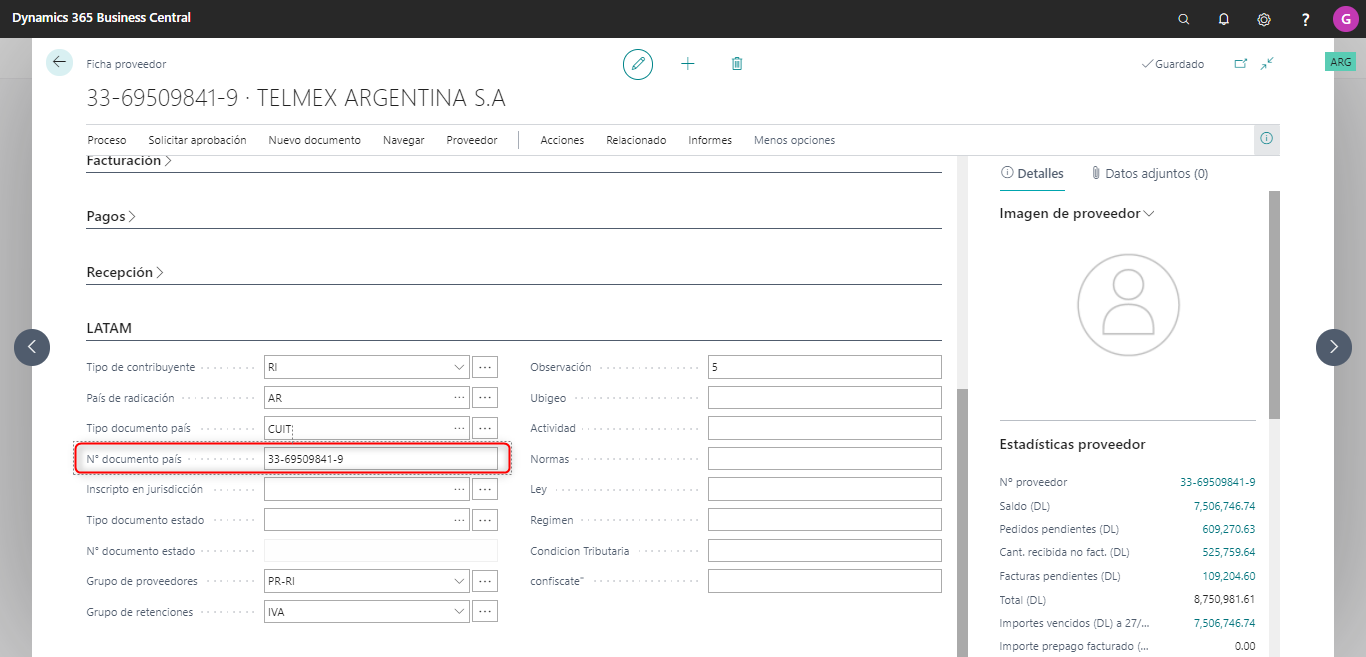Image resolution: width=1366 pixels, height=657 pixels.
Task: Click ellipsis button next to País de radicación
Action: 485,398
